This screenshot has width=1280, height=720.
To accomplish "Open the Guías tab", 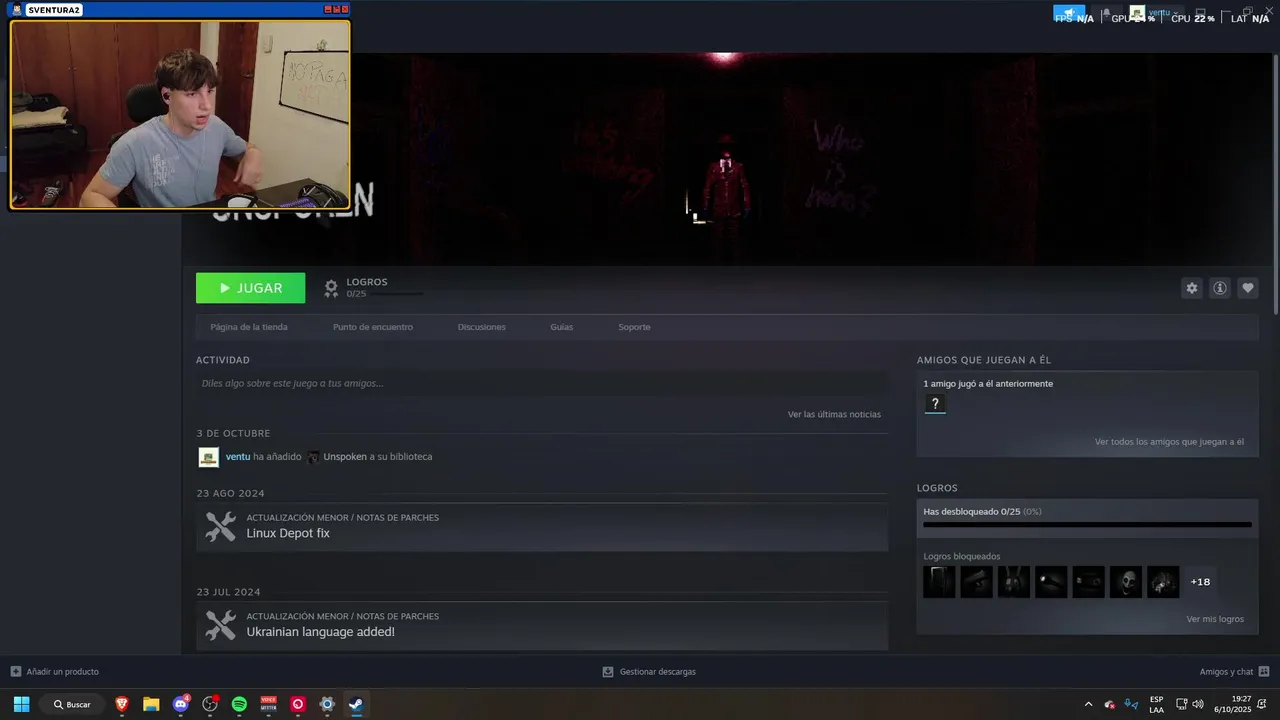I will coord(562,327).
